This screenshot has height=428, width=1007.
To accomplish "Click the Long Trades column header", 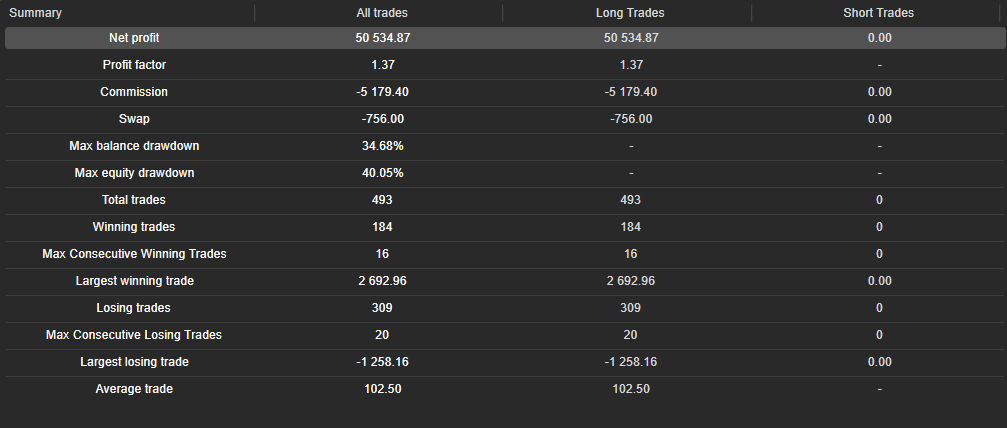I will pos(630,13).
